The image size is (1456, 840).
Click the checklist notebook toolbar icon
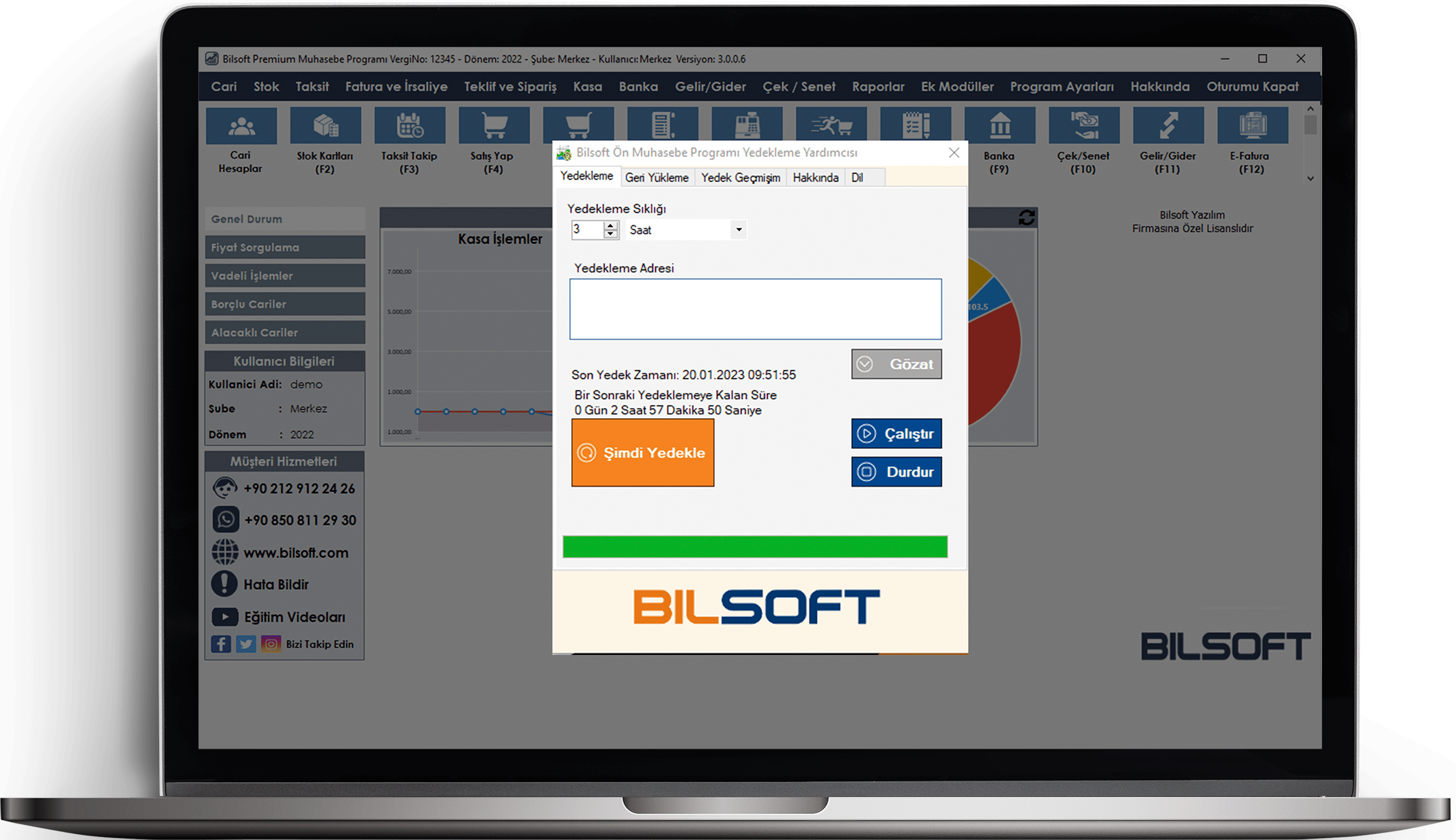click(915, 124)
